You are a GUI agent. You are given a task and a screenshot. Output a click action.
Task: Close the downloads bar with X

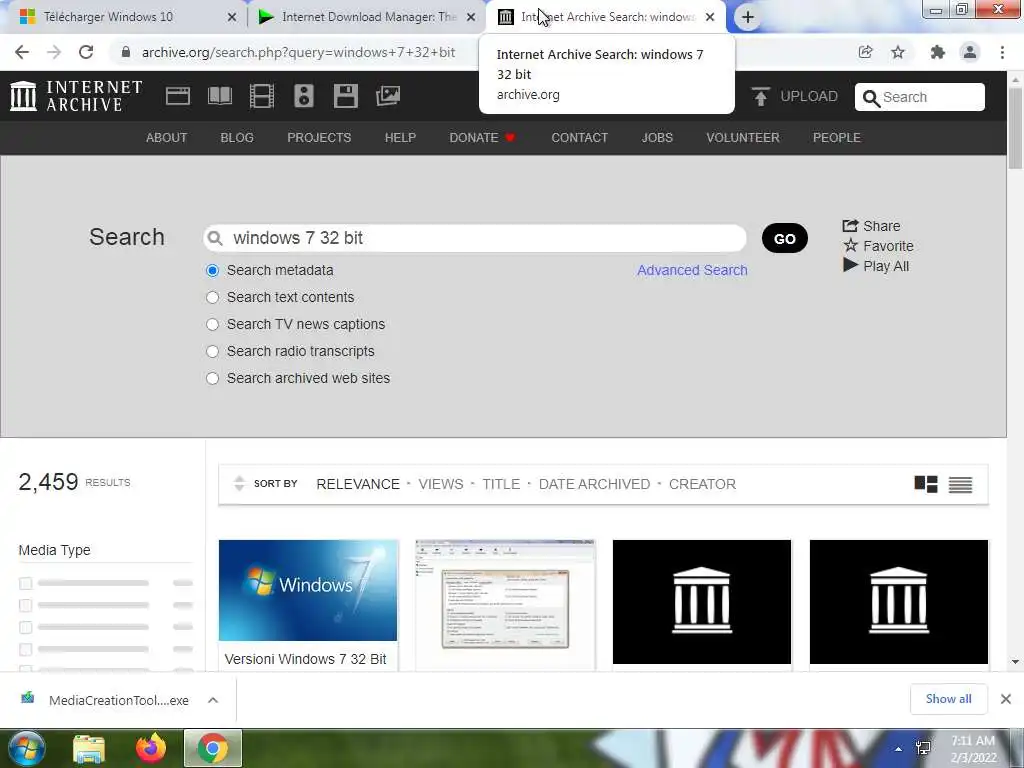click(1006, 699)
